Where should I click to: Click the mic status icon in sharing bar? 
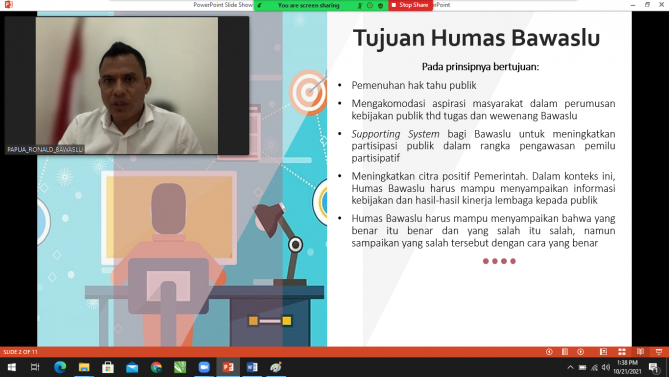tap(360, 6)
